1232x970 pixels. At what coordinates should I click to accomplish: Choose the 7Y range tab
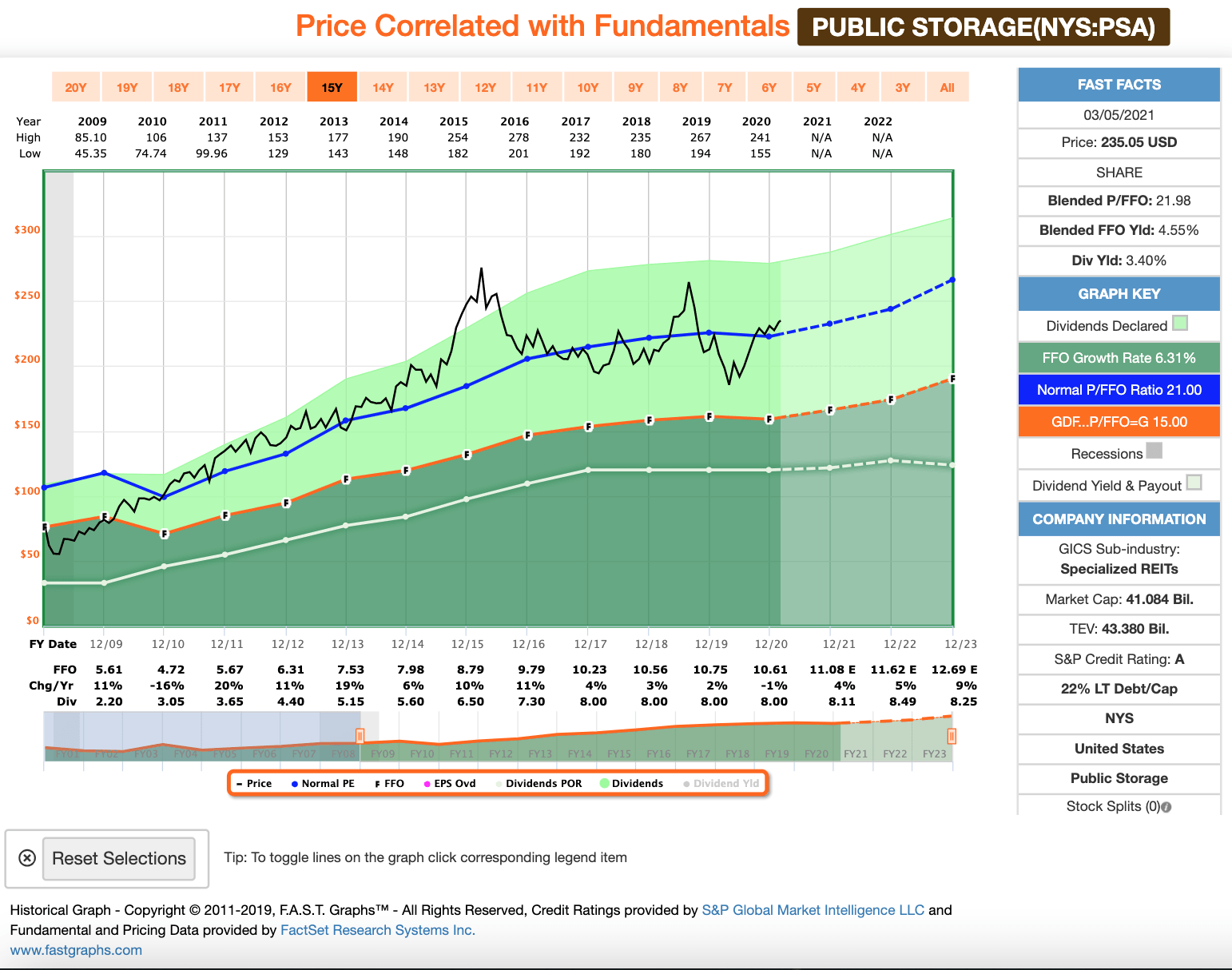click(725, 87)
